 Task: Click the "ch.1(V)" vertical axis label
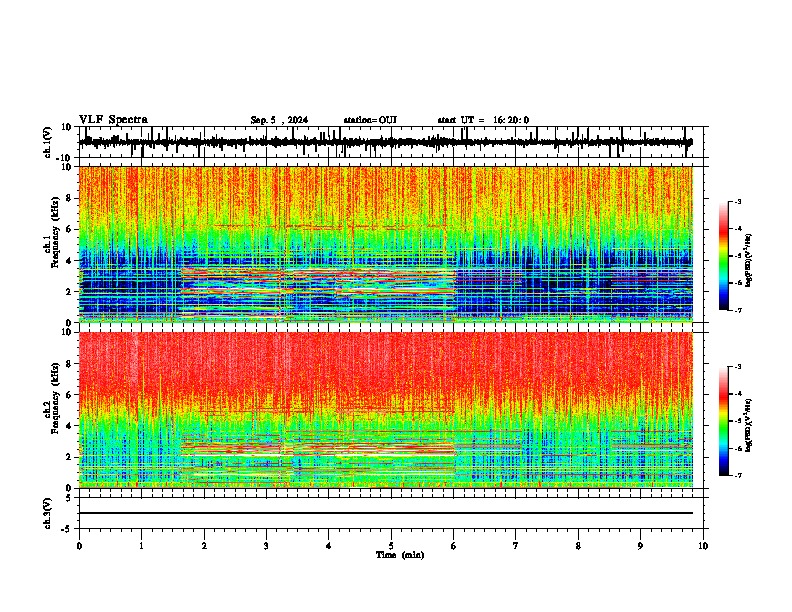click(48, 142)
